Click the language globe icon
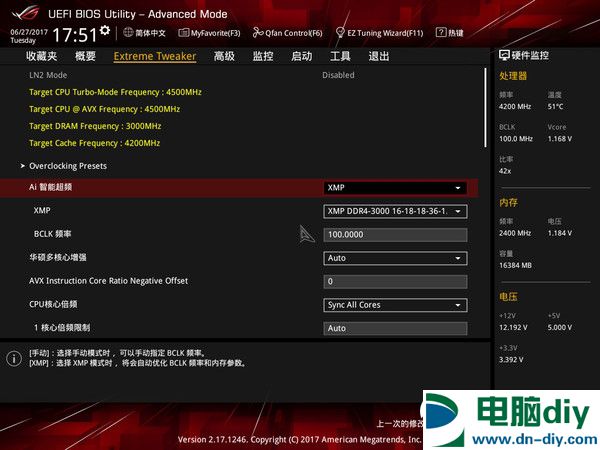Viewport: 600px width, 450px height. tap(128, 33)
